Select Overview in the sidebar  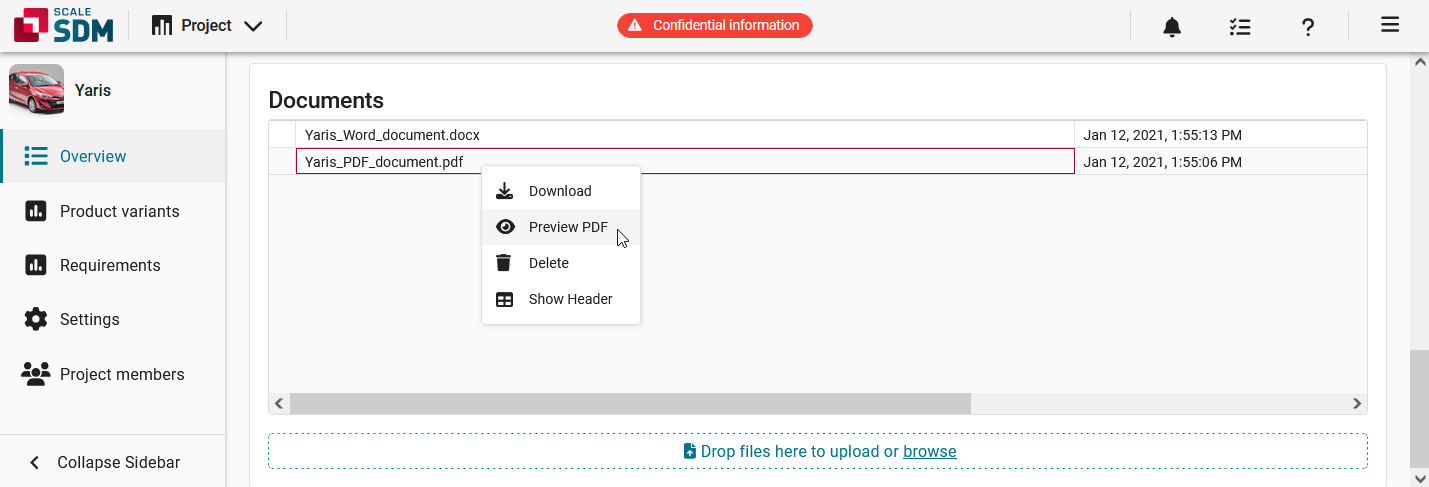click(113, 156)
